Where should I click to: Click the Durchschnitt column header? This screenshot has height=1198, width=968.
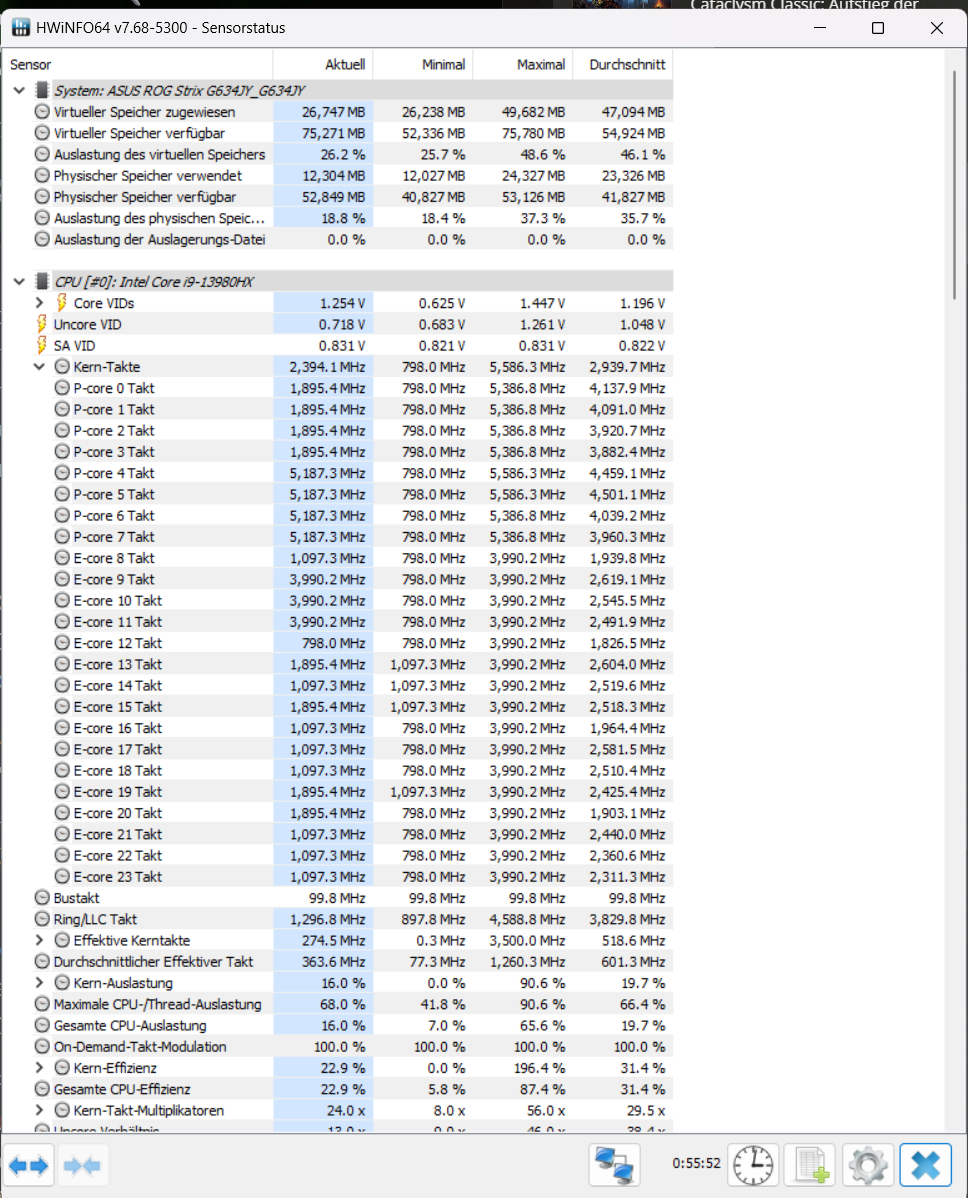(623, 64)
